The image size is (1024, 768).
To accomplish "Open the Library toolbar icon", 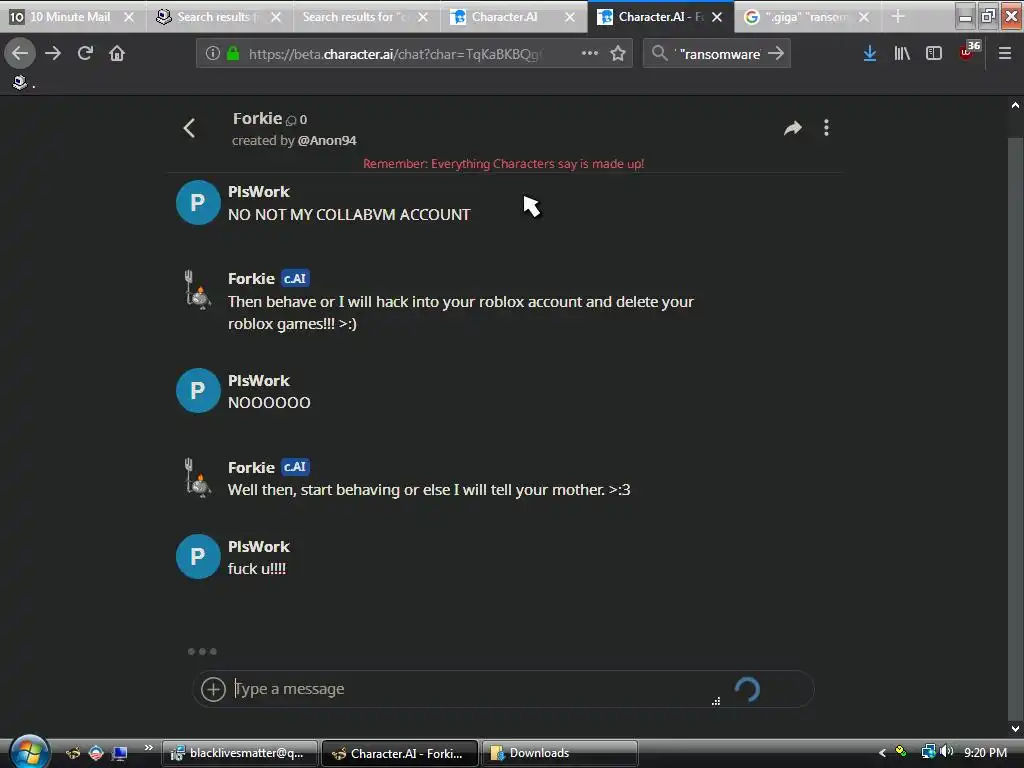I will [x=902, y=53].
